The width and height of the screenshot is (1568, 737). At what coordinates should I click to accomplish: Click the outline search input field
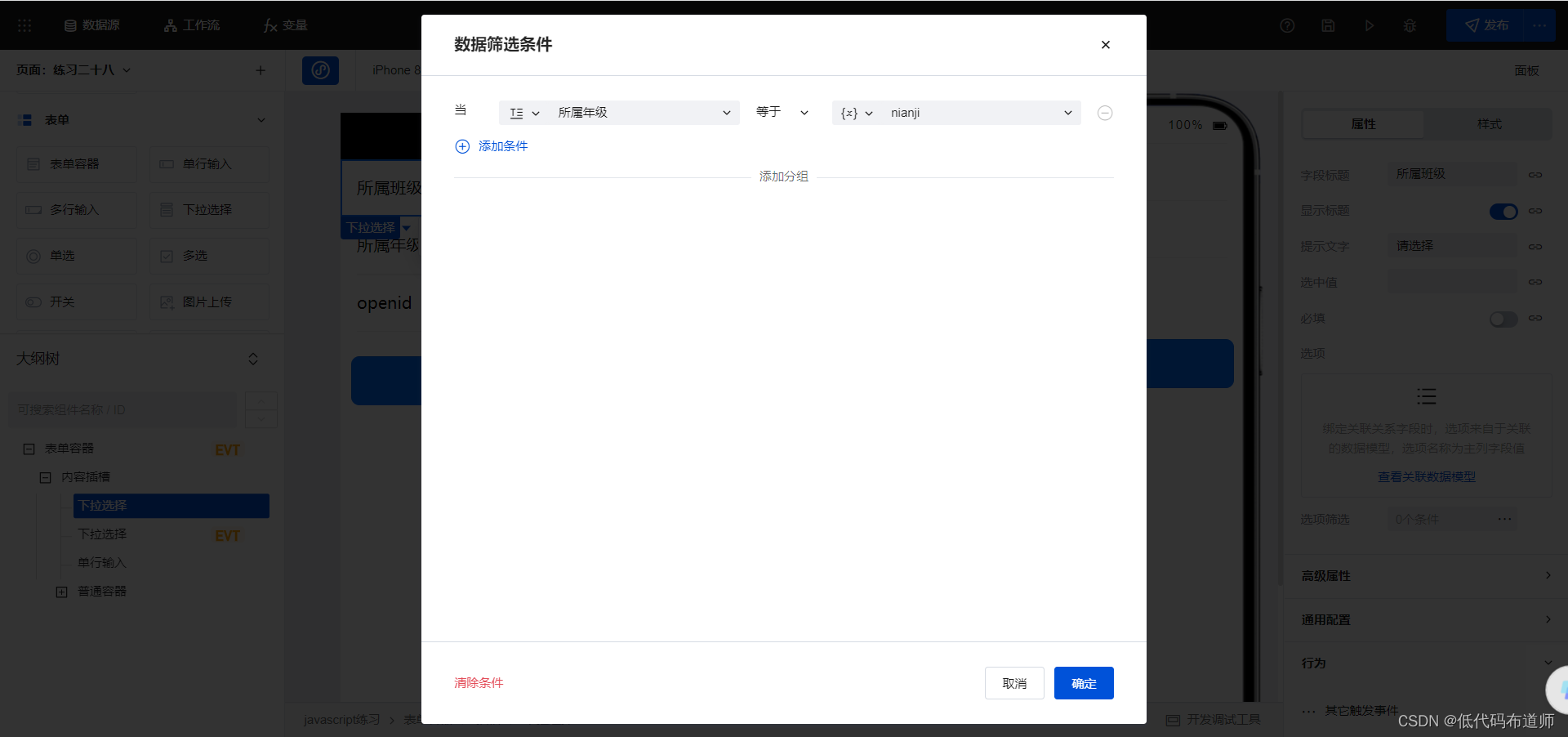122,410
